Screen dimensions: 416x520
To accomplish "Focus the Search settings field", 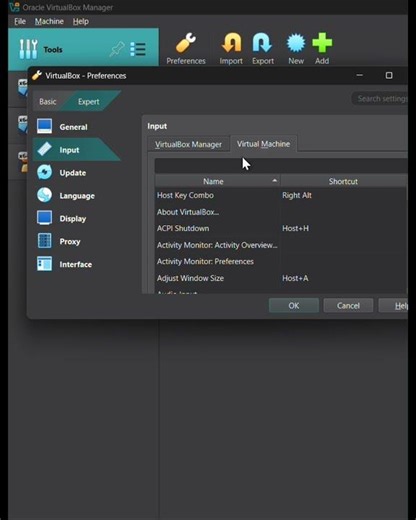I will (x=380, y=99).
